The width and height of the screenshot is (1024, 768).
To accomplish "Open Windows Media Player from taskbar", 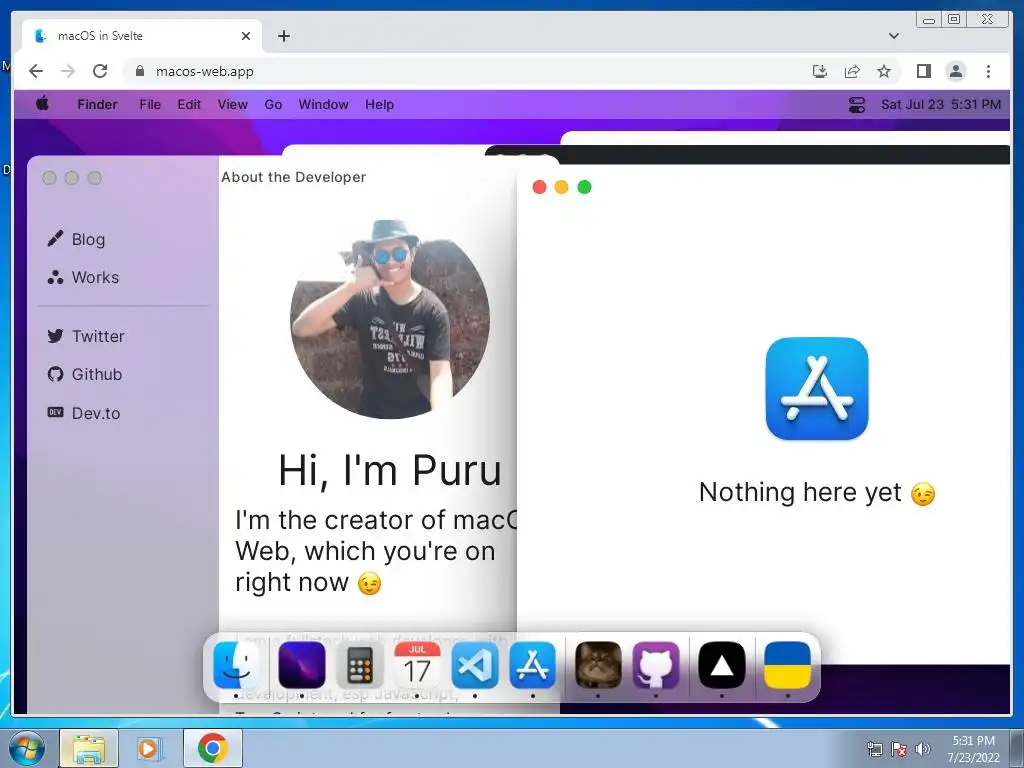I will (149, 748).
